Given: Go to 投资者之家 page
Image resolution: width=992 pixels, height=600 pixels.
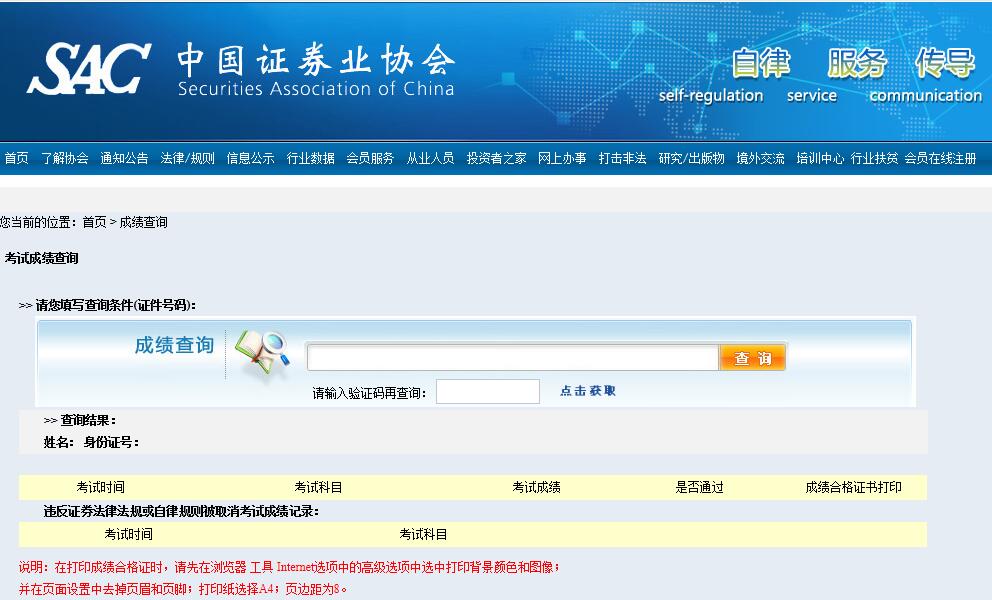Looking at the screenshot, I should 497,158.
